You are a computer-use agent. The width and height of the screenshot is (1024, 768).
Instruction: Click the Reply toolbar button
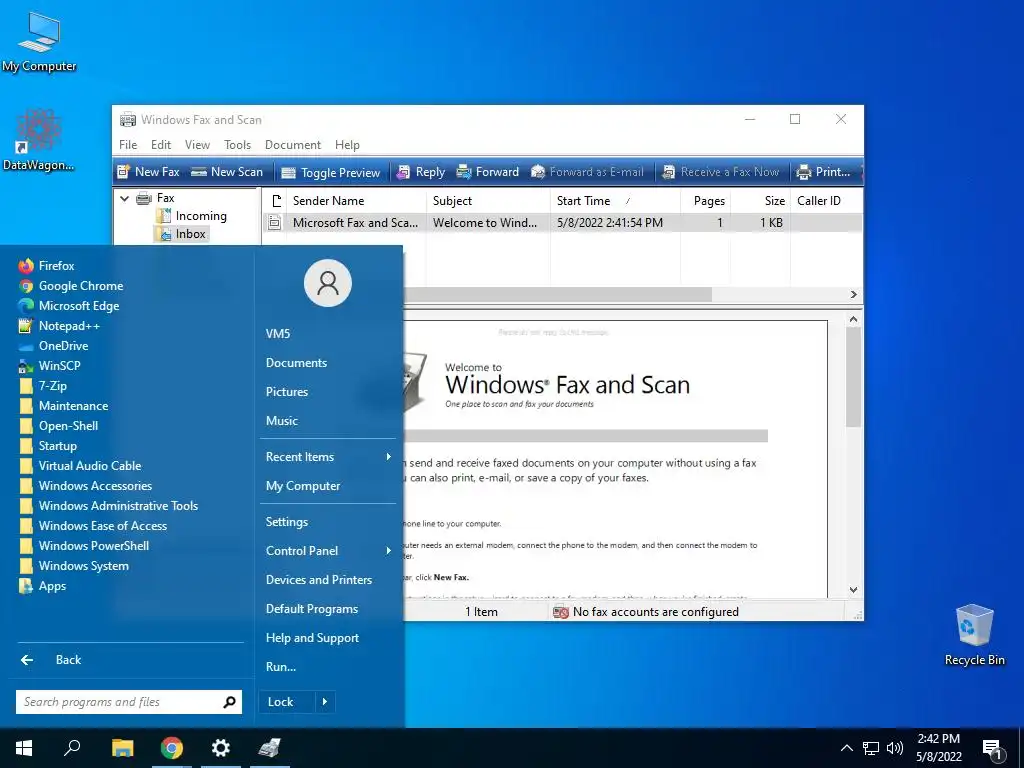tap(421, 172)
